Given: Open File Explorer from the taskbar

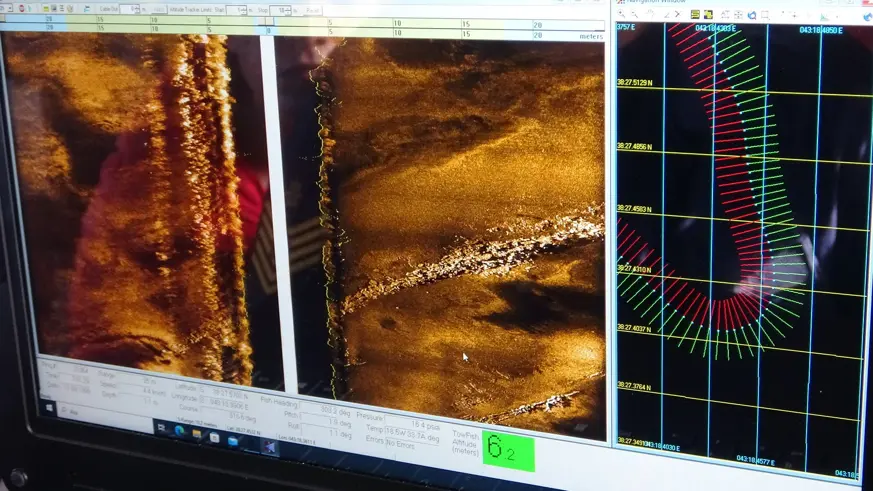Looking at the screenshot, I should (x=197, y=435).
